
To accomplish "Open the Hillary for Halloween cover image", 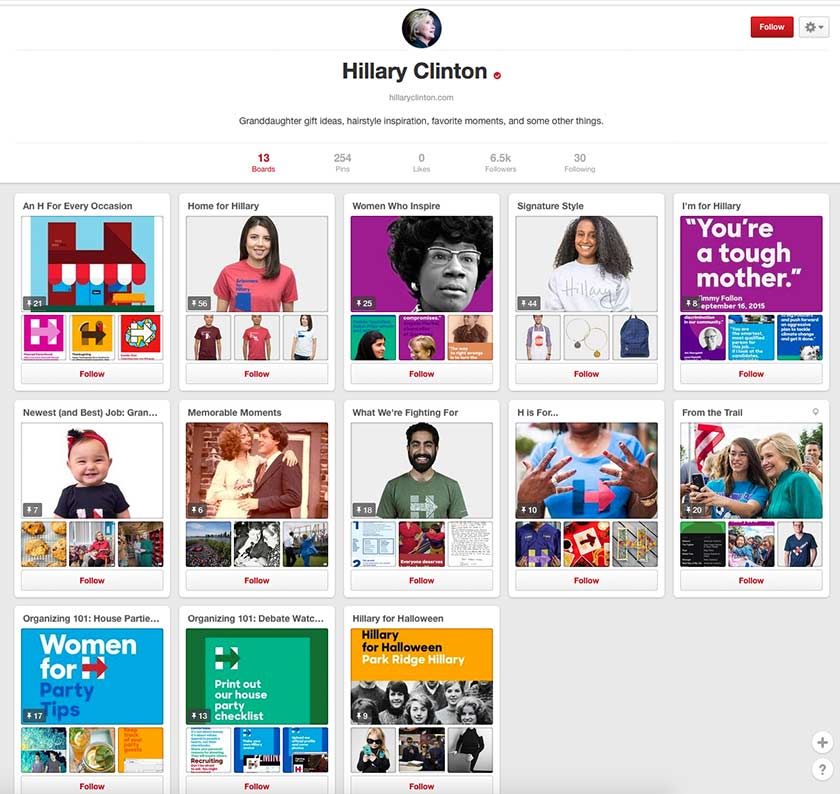I will (421, 675).
